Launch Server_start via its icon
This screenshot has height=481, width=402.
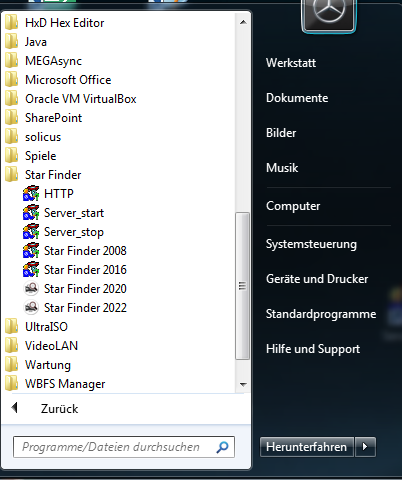[x=31, y=213]
